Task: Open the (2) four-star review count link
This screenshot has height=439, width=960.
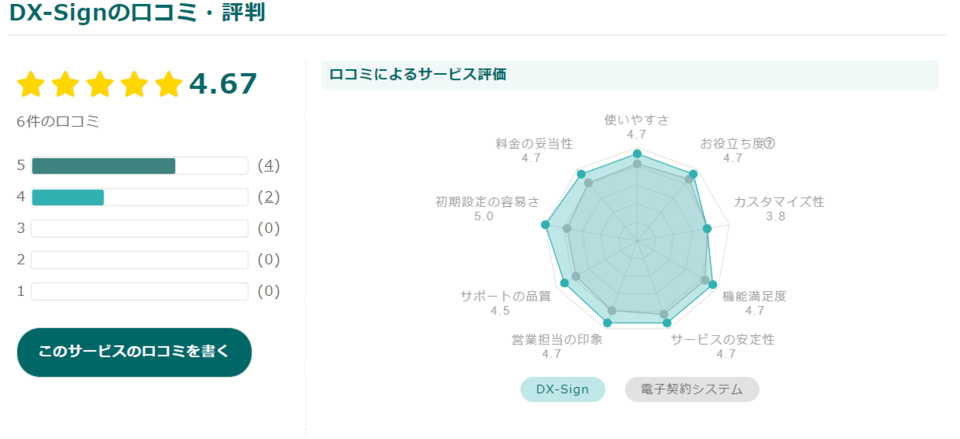Action: [269, 197]
